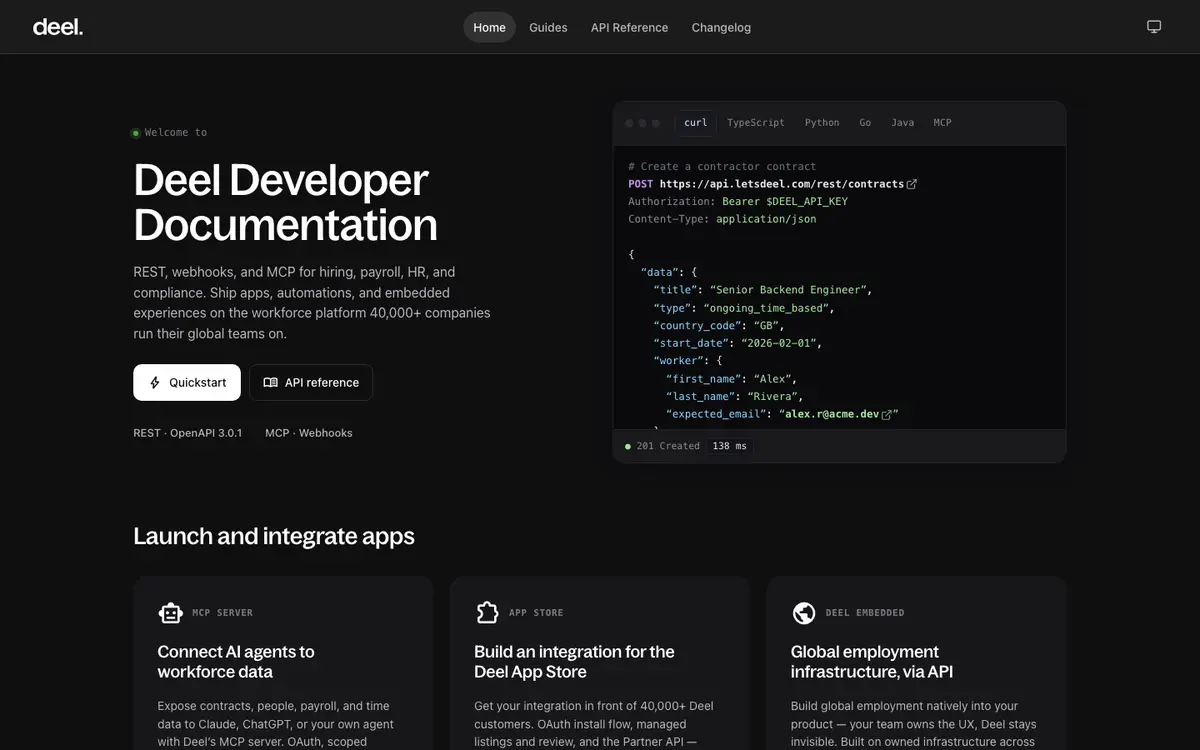Screen dimensions: 1200x750
Task: Click the green 201 Created status dot
Action: [x=628, y=446]
